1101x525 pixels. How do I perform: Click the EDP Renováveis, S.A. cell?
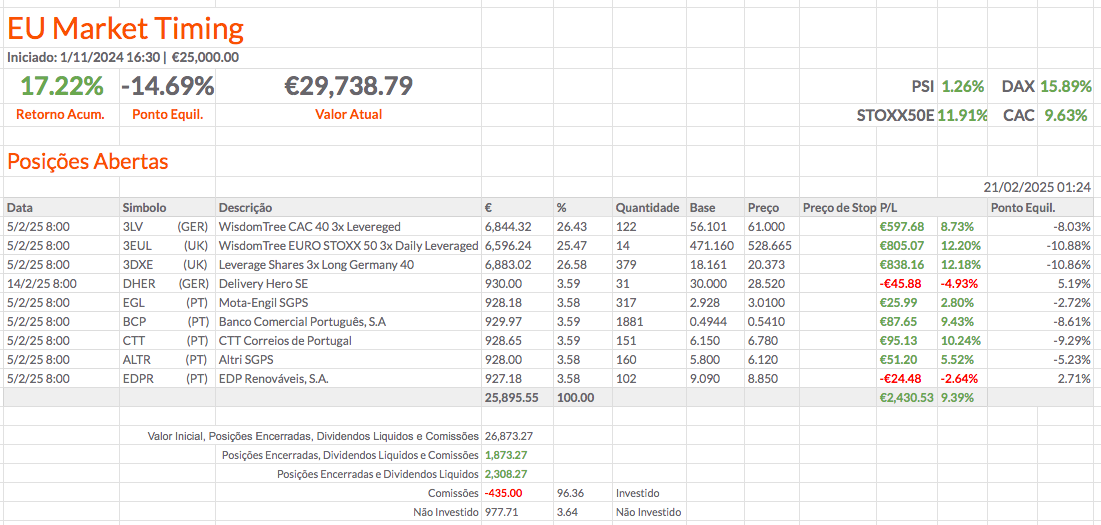[x=273, y=379]
